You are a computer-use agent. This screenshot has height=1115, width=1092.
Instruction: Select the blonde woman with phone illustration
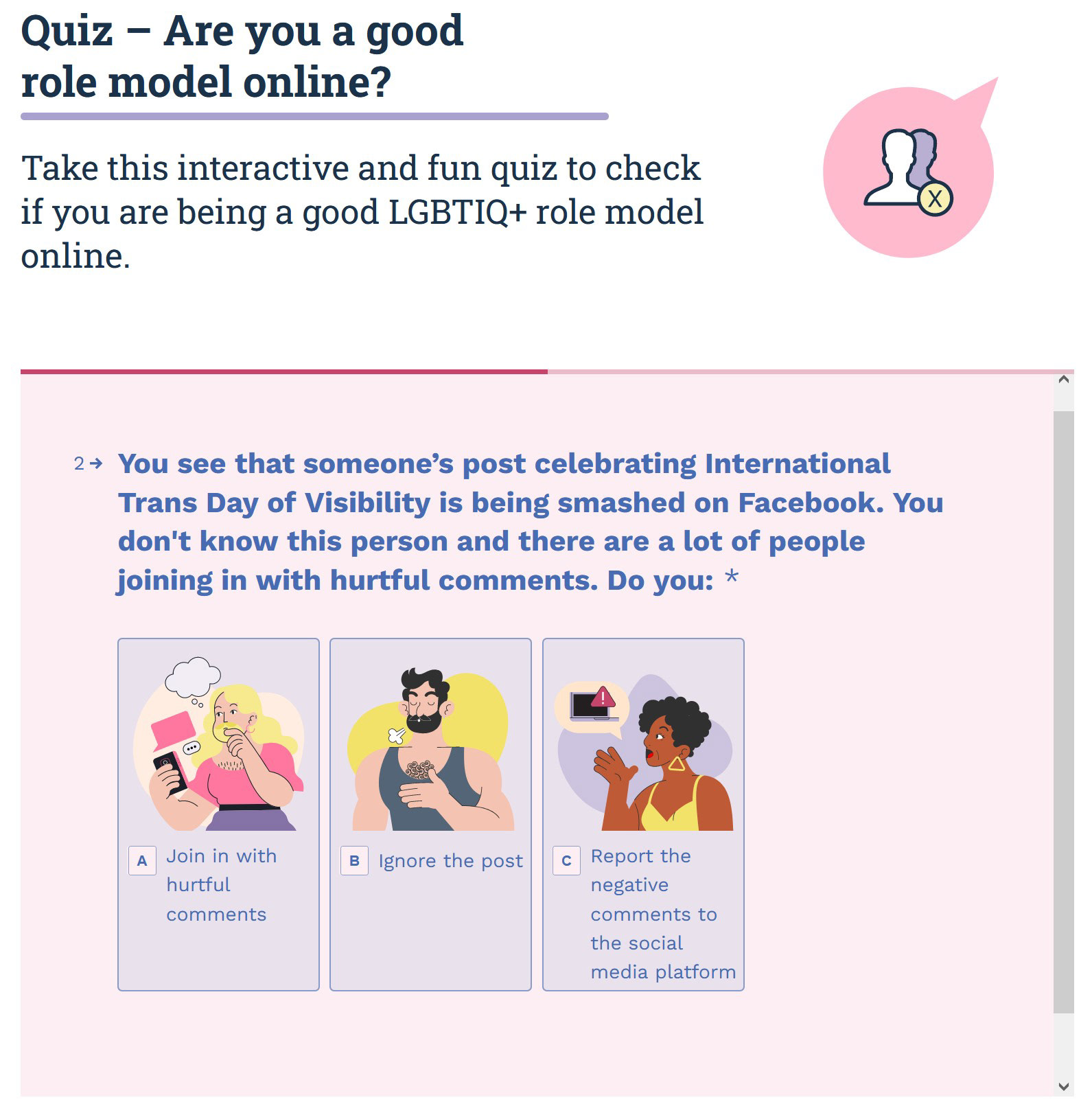point(218,744)
